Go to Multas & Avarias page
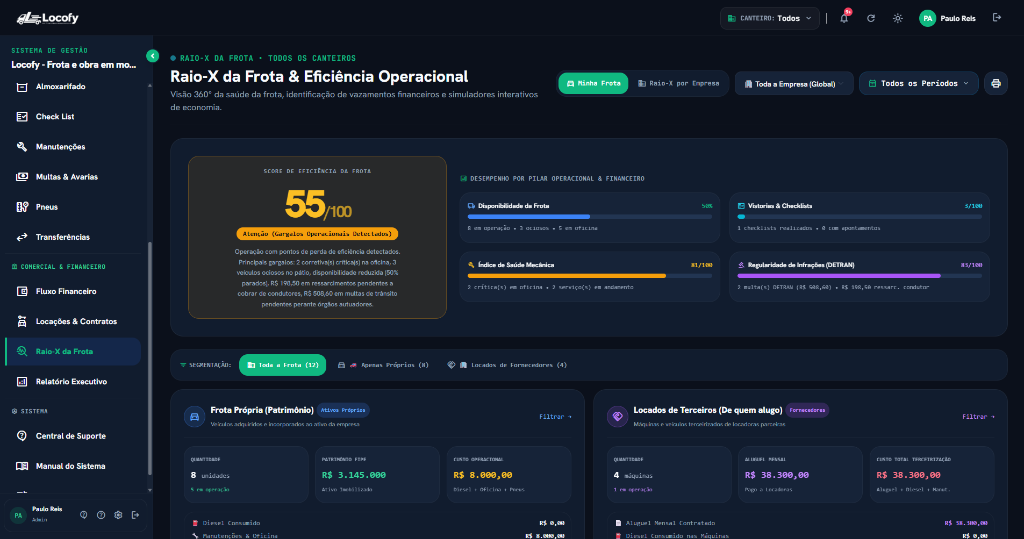Image resolution: width=1024 pixels, height=539 pixels. click(73, 176)
